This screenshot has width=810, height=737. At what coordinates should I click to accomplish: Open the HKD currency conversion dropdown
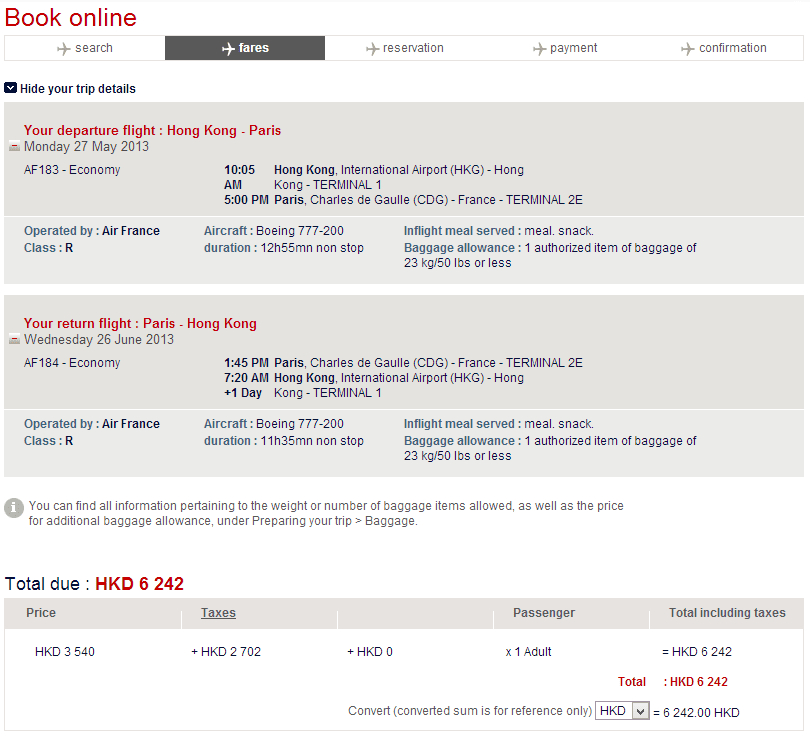click(622, 711)
